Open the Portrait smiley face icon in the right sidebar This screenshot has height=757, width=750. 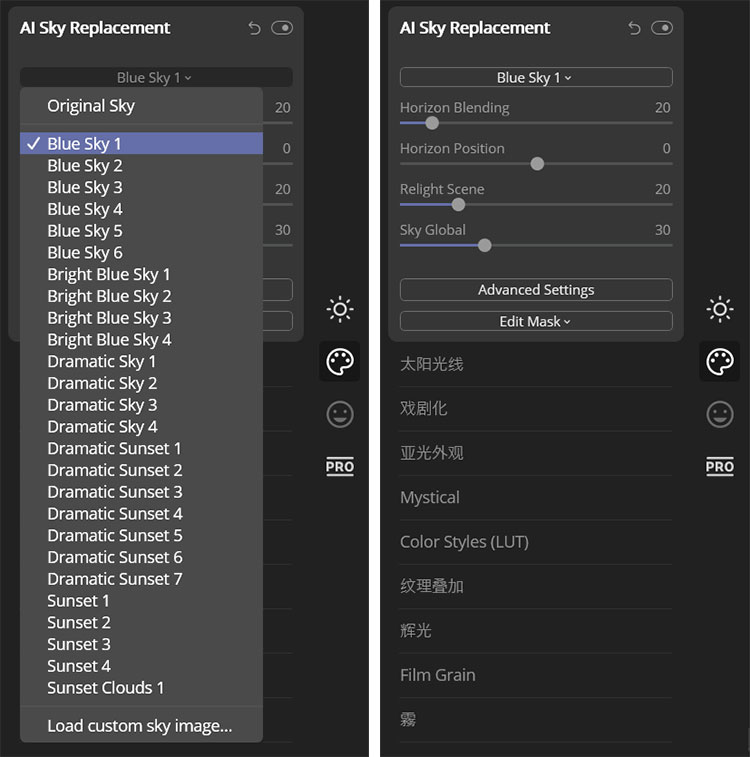coord(720,414)
